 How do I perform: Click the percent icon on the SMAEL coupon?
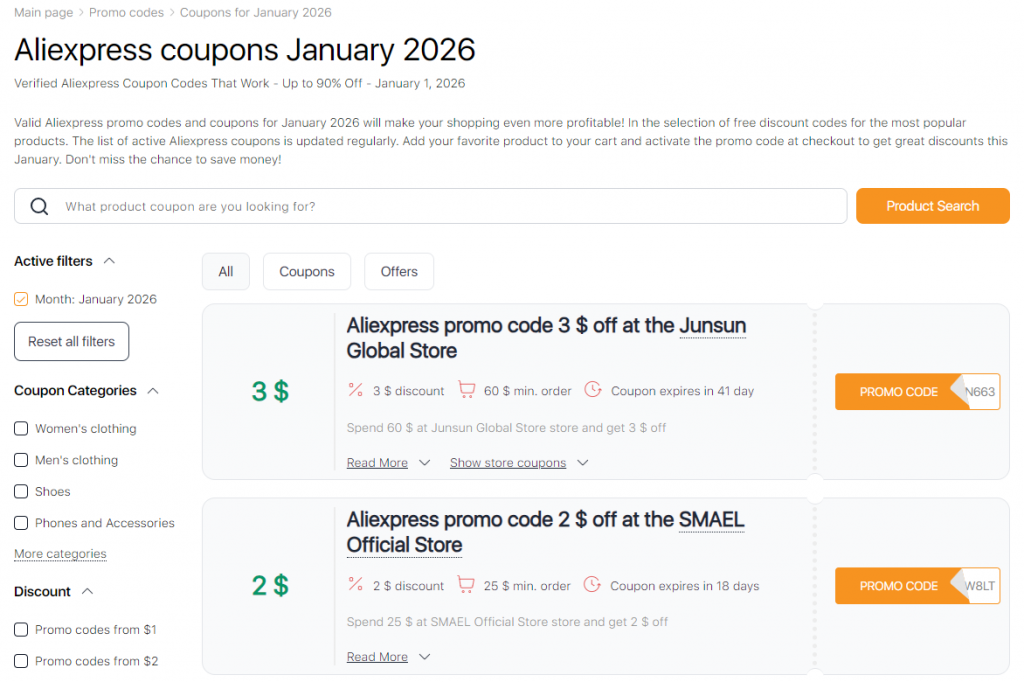(354, 585)
